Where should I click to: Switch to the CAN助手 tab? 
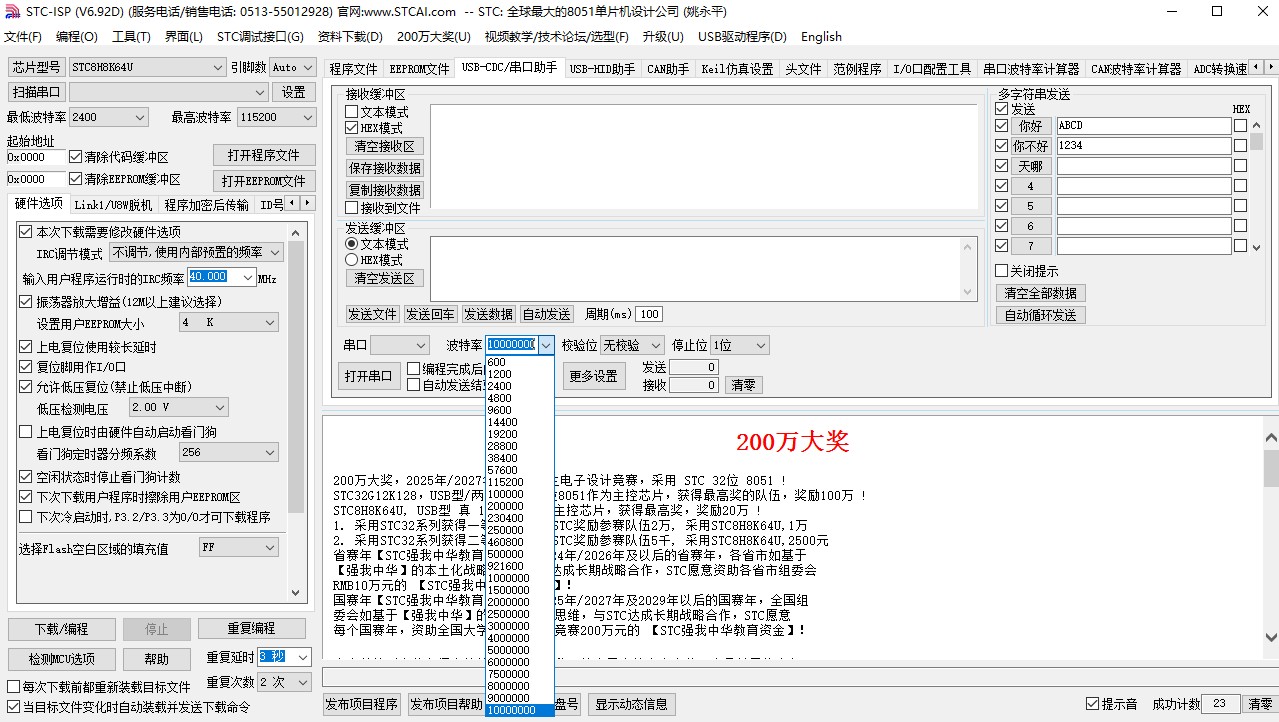click(668, 69)
